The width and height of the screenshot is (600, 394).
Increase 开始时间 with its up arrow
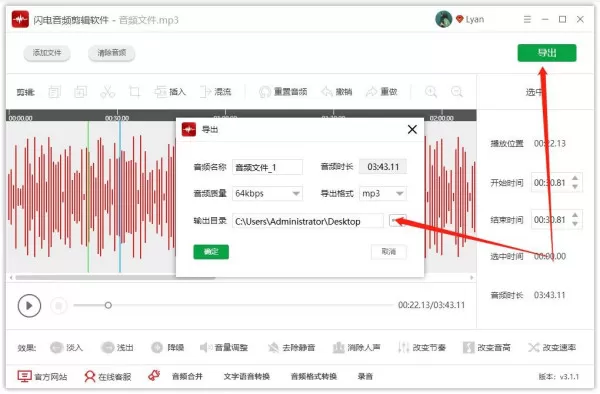click(x=575, y=179)
